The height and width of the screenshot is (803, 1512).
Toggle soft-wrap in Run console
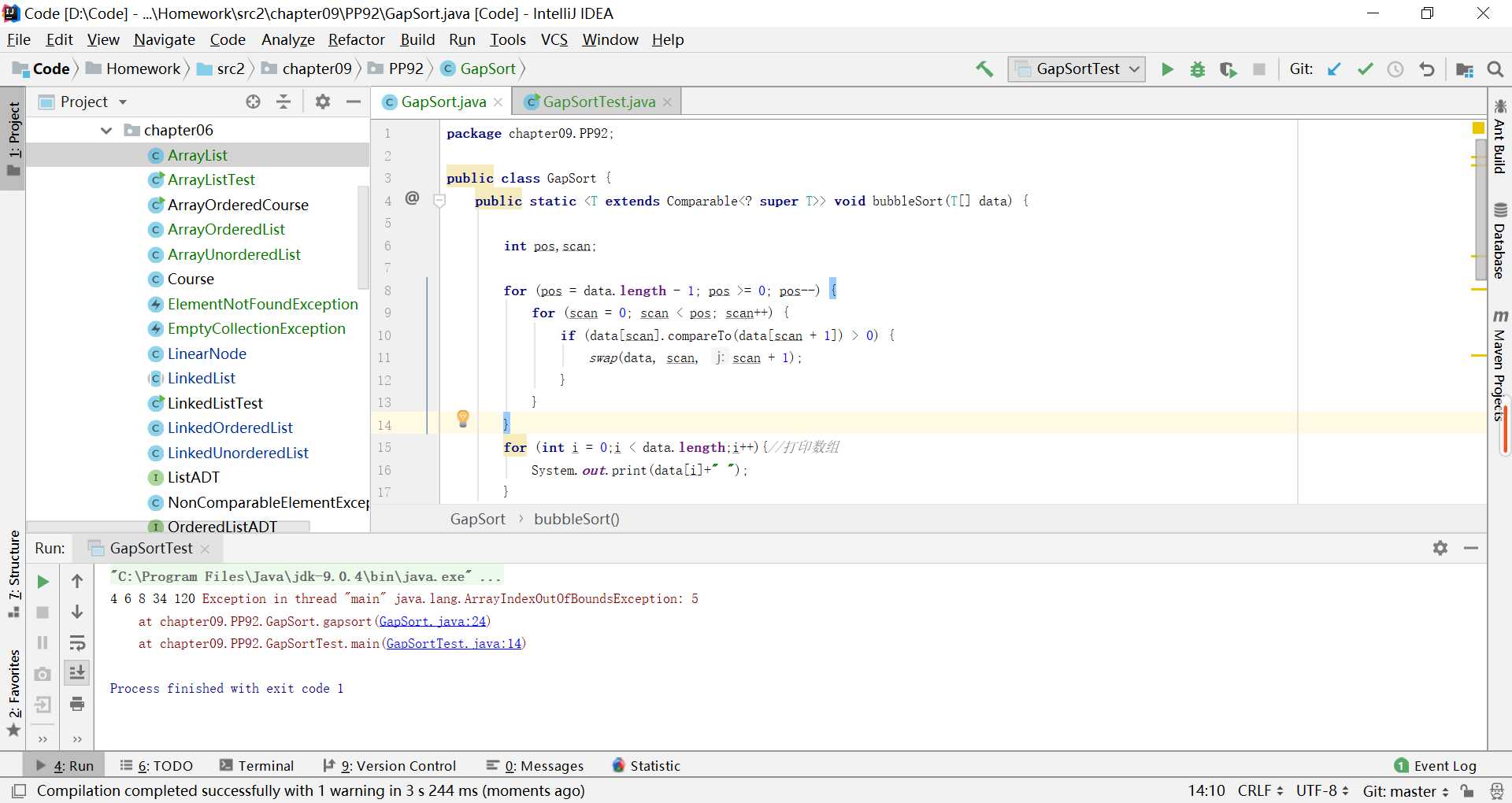point(77,643)
